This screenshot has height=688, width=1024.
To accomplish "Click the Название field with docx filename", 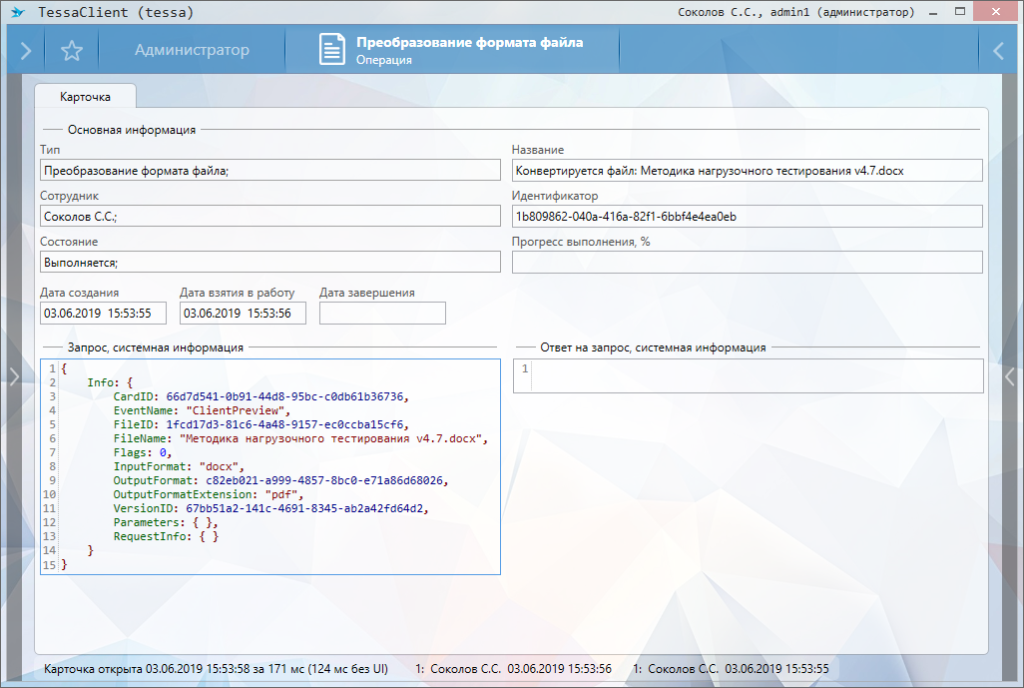I will [x=747, y=170].
